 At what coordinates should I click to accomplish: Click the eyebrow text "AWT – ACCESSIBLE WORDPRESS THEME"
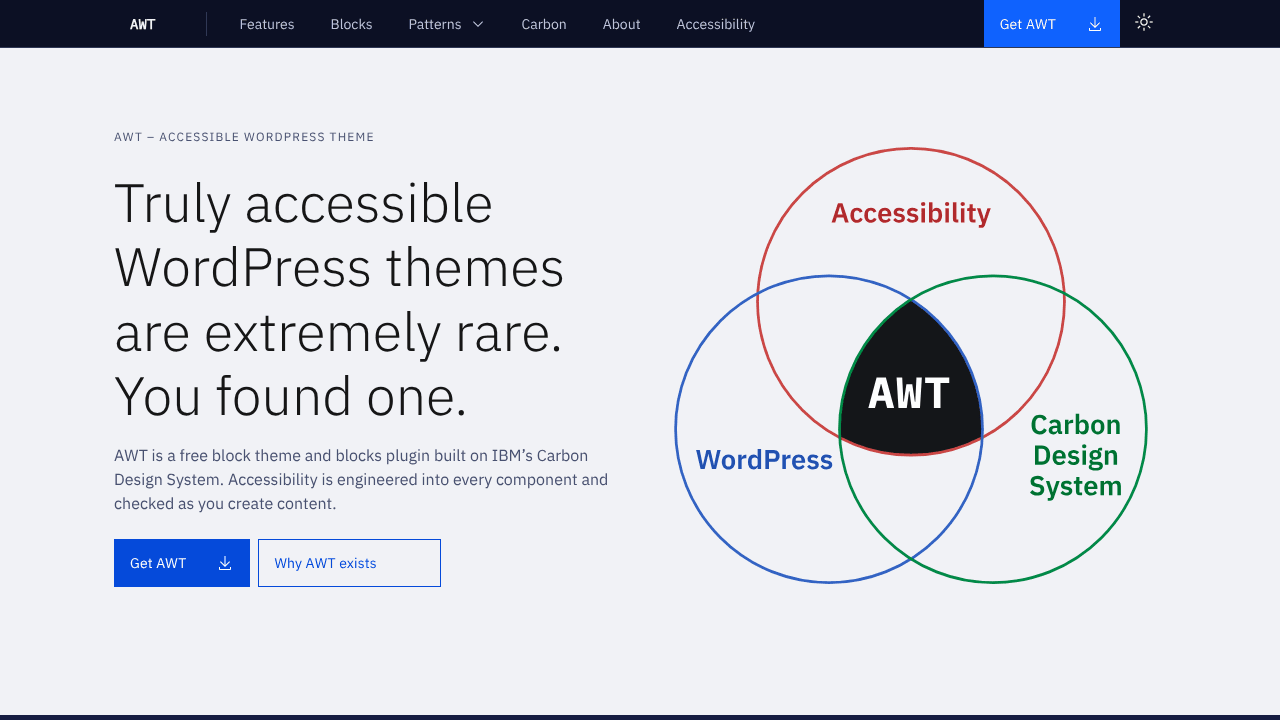[244, 137]
